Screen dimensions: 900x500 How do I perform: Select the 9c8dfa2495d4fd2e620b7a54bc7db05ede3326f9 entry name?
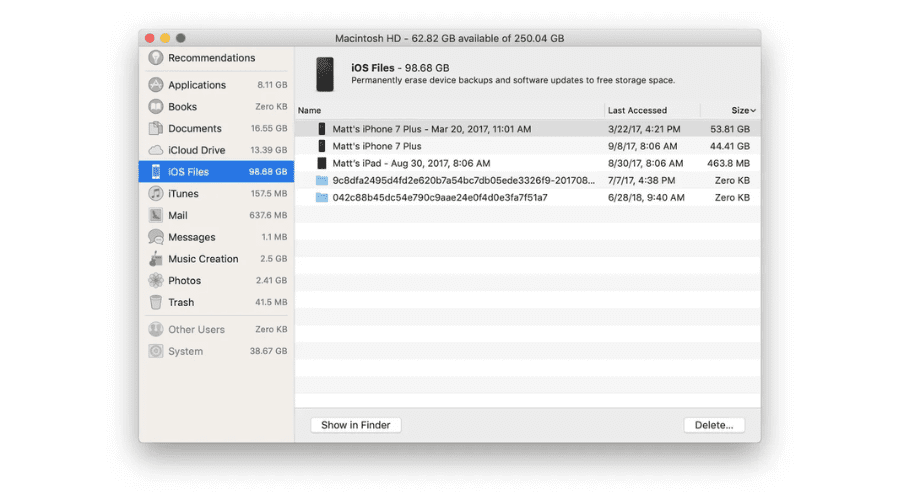pyautogui.click(x=463, y=180)
